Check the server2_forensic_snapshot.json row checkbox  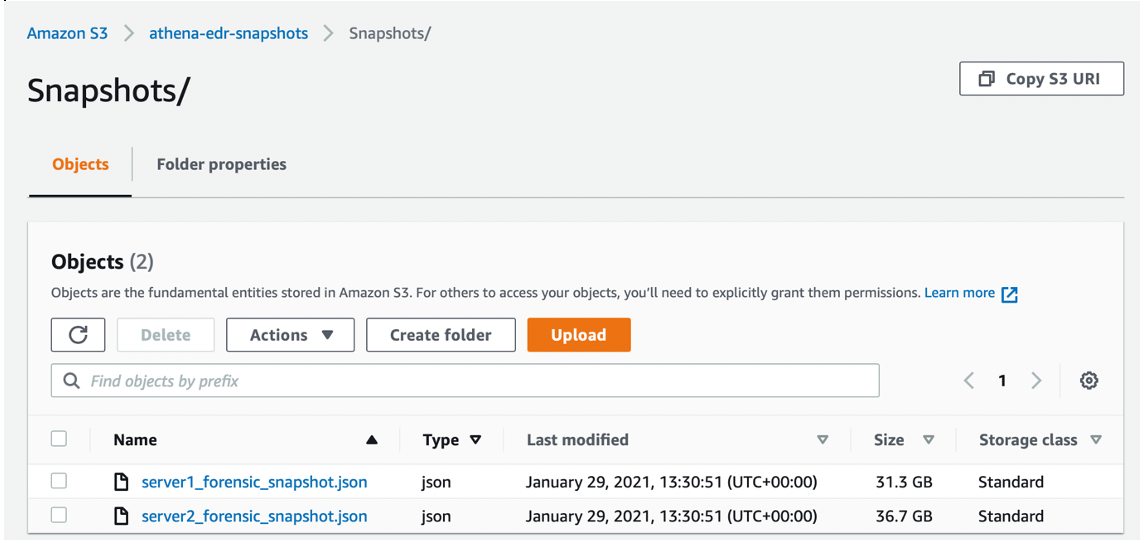(59, 515)
